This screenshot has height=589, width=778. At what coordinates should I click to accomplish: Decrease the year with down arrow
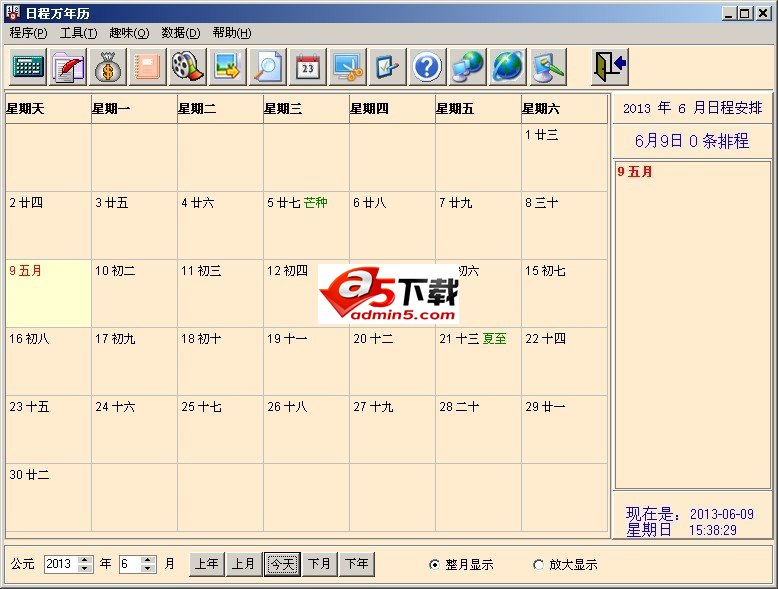85,568
